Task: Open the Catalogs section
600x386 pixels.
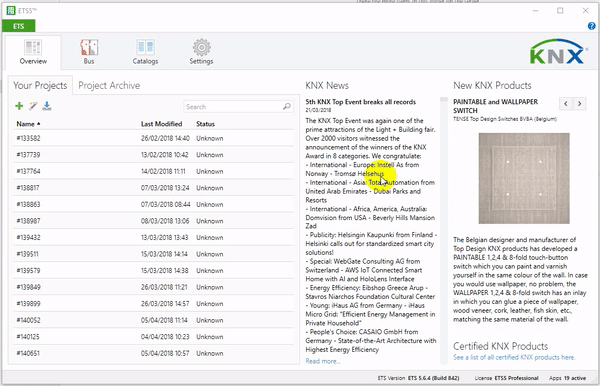Action: coord(145,52)
